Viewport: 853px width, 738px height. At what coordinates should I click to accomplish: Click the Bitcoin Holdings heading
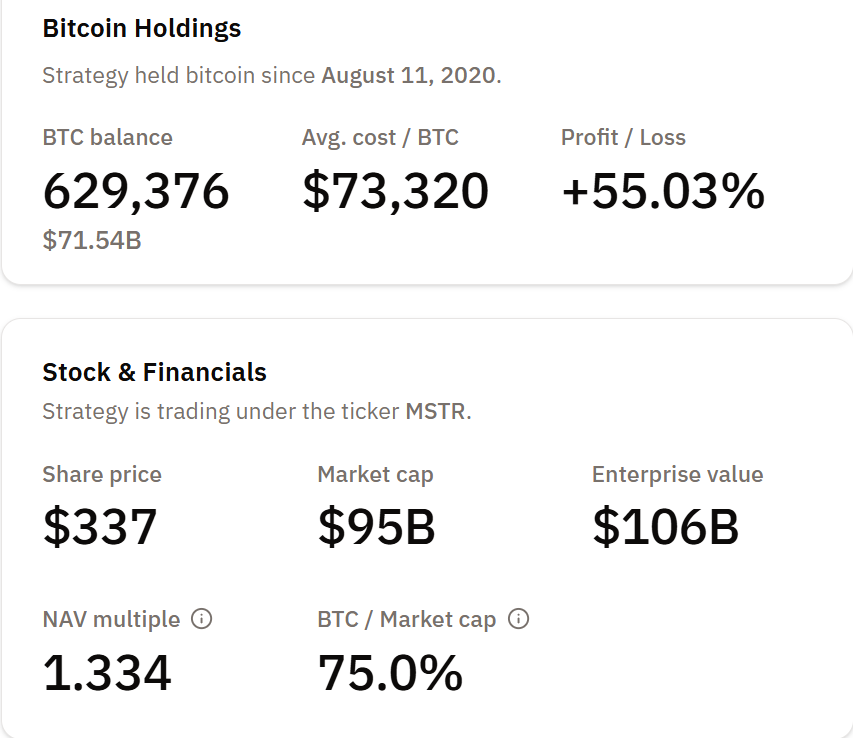coord(142,28)
